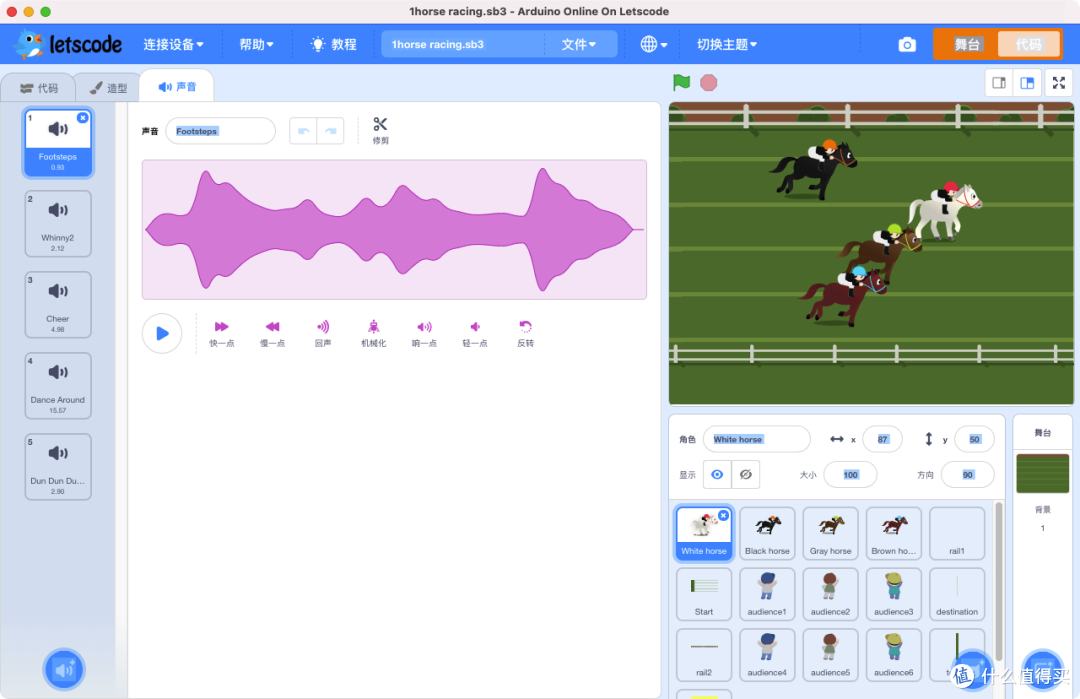Select the Cheer sound
This screenshot has width=1080, height=699.
(x=58, y=305)
